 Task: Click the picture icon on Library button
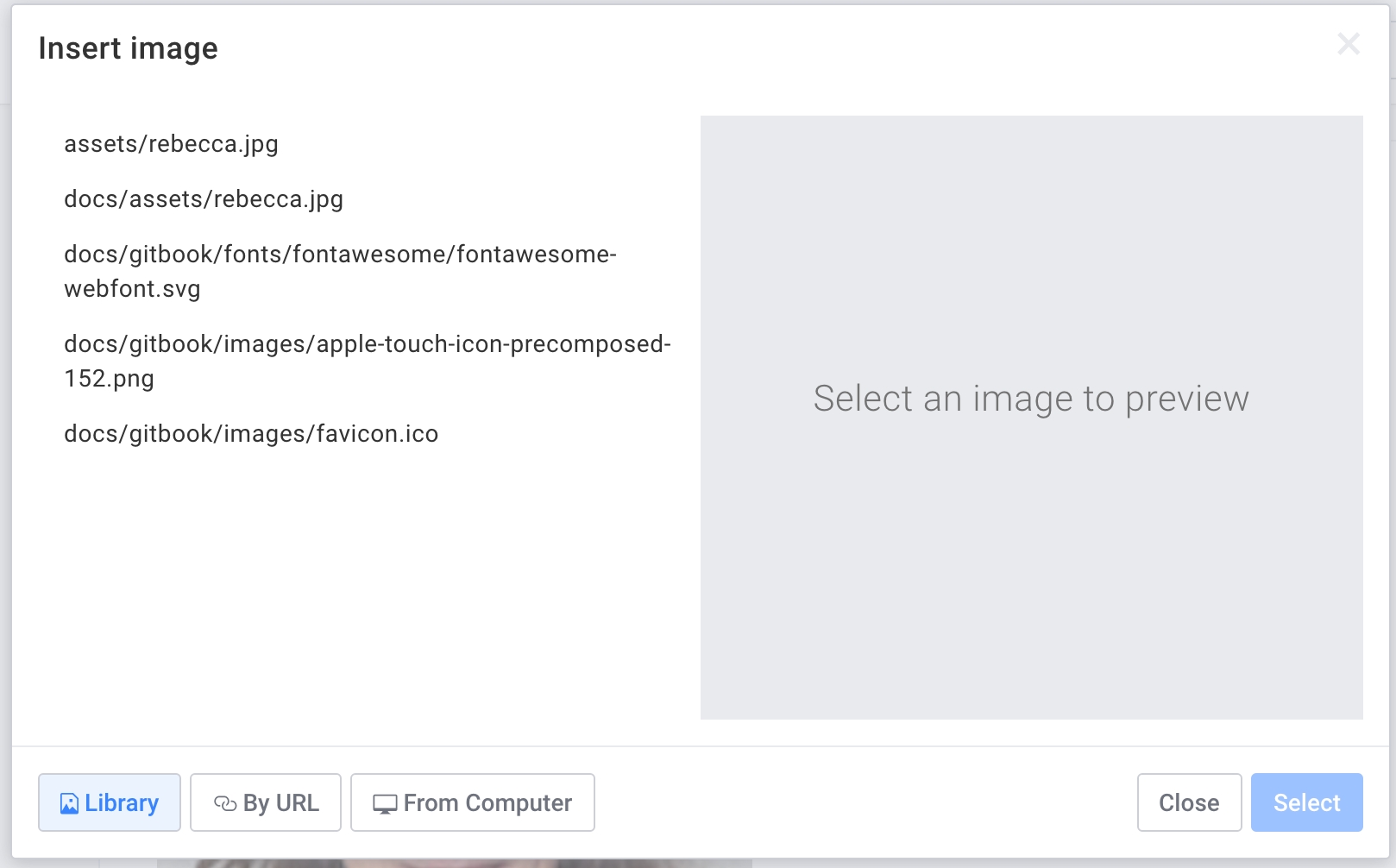point(69,803)
